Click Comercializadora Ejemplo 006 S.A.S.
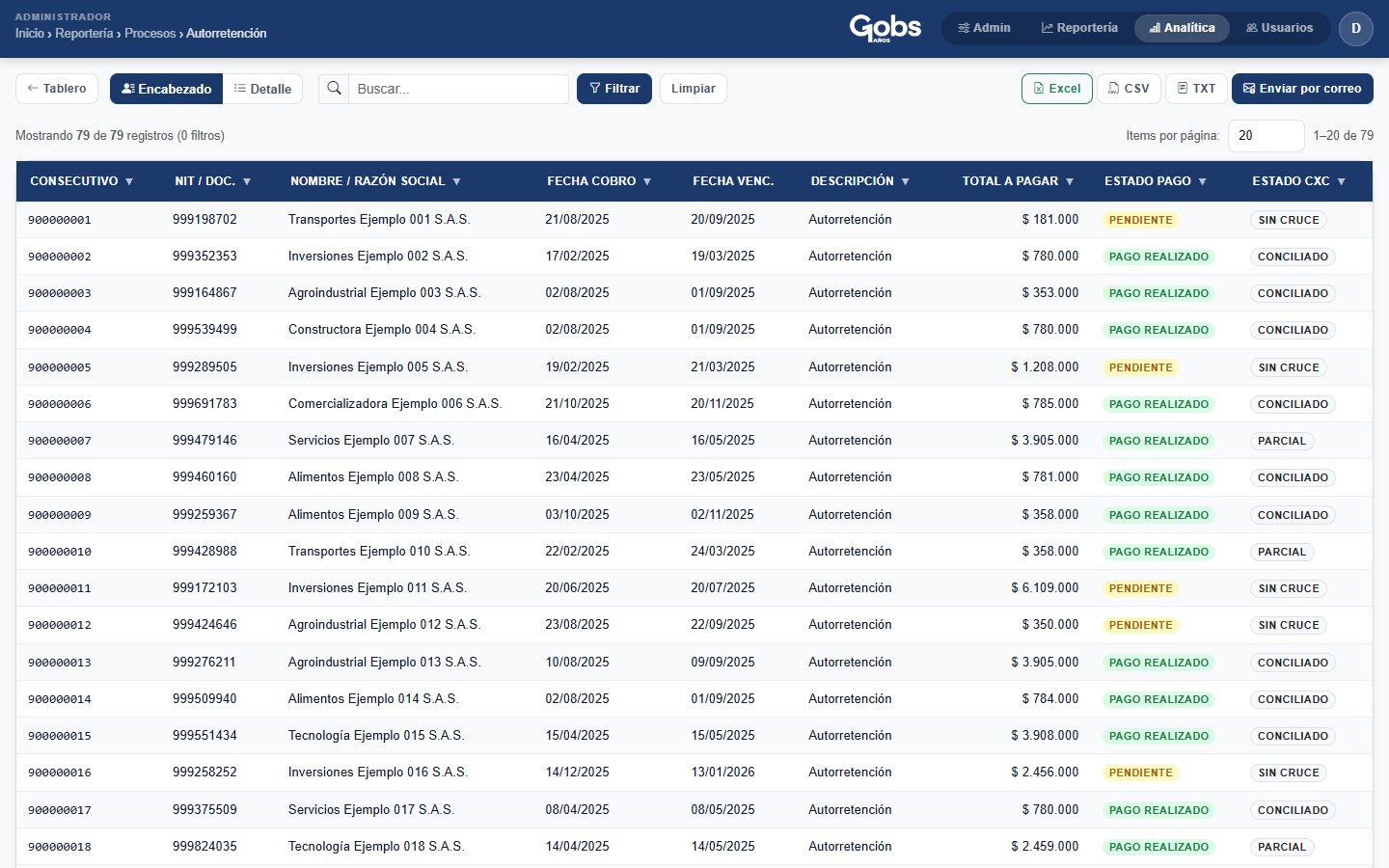 click(x=395, y=404)
